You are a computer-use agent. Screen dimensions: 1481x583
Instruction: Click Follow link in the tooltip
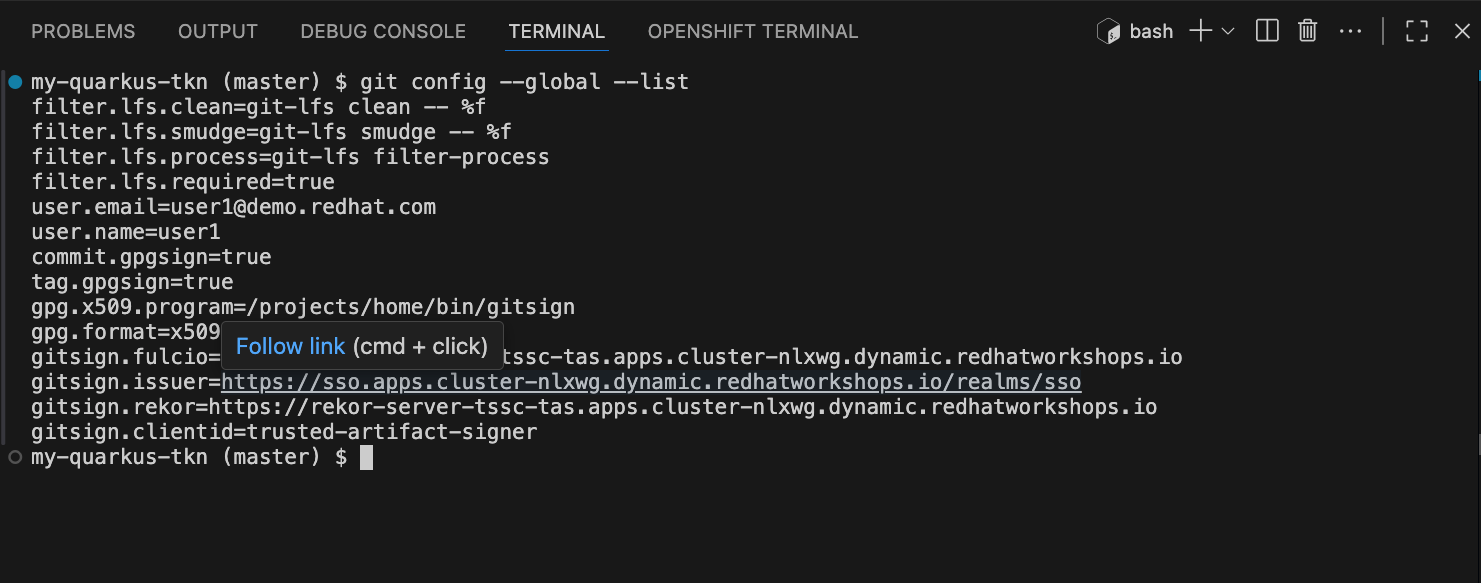(x=290, y=346)
